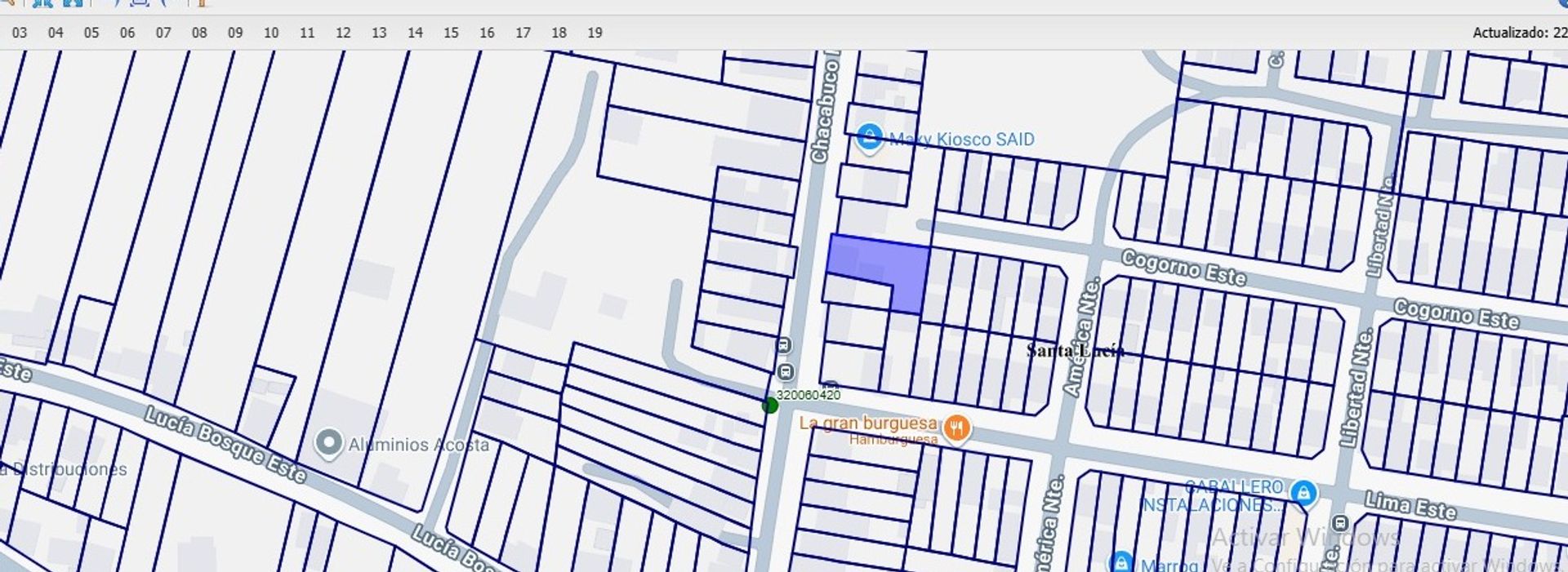Click the Aluminios Acosta label

tap(418, 445)
